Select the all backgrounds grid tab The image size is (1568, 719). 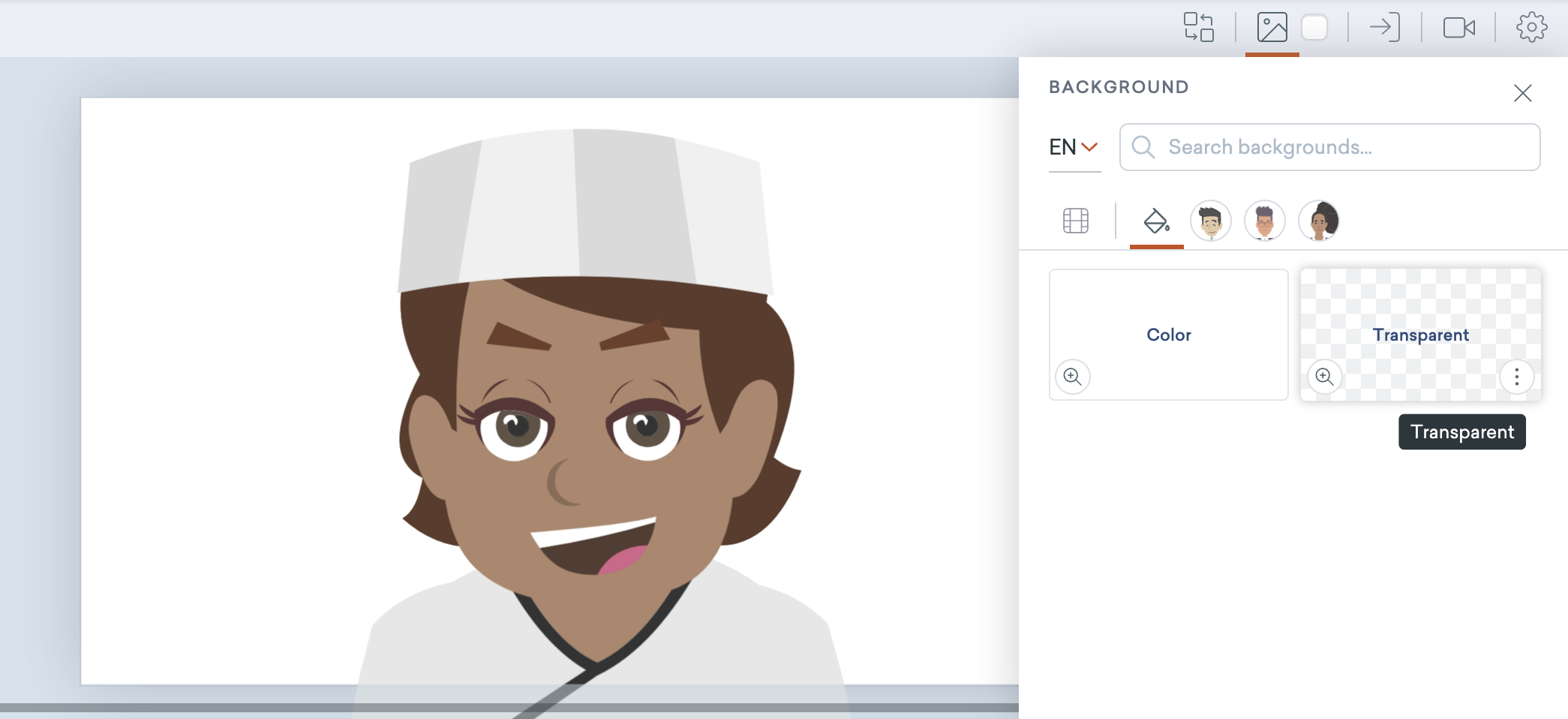pyautogui.click(x=1076, y=221)
